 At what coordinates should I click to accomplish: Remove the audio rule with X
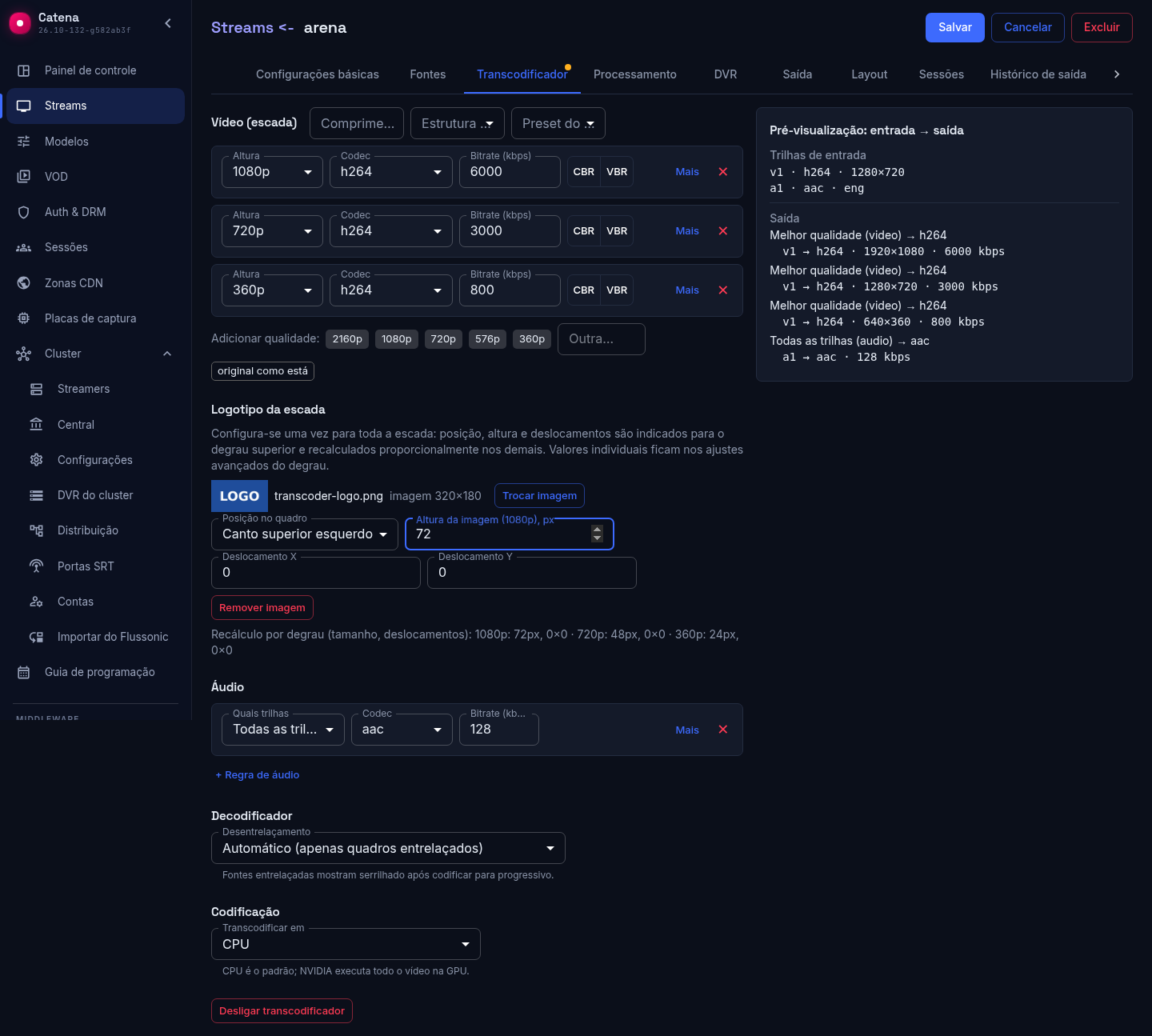pos(723,730)
